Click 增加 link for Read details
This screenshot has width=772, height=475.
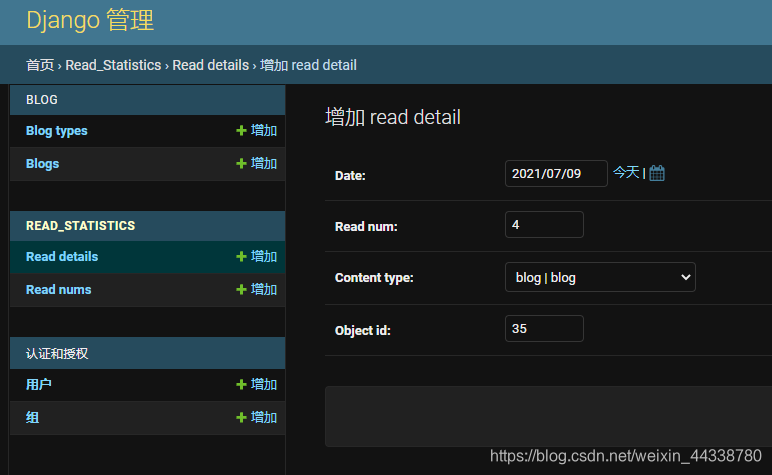(264, 256)
